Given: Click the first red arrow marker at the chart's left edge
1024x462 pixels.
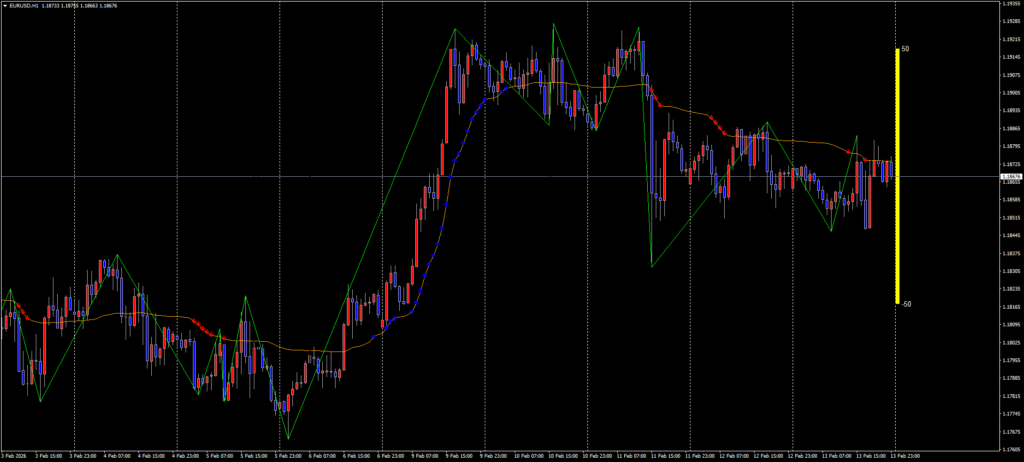Looking at the screenshot, I should point(19,304).
